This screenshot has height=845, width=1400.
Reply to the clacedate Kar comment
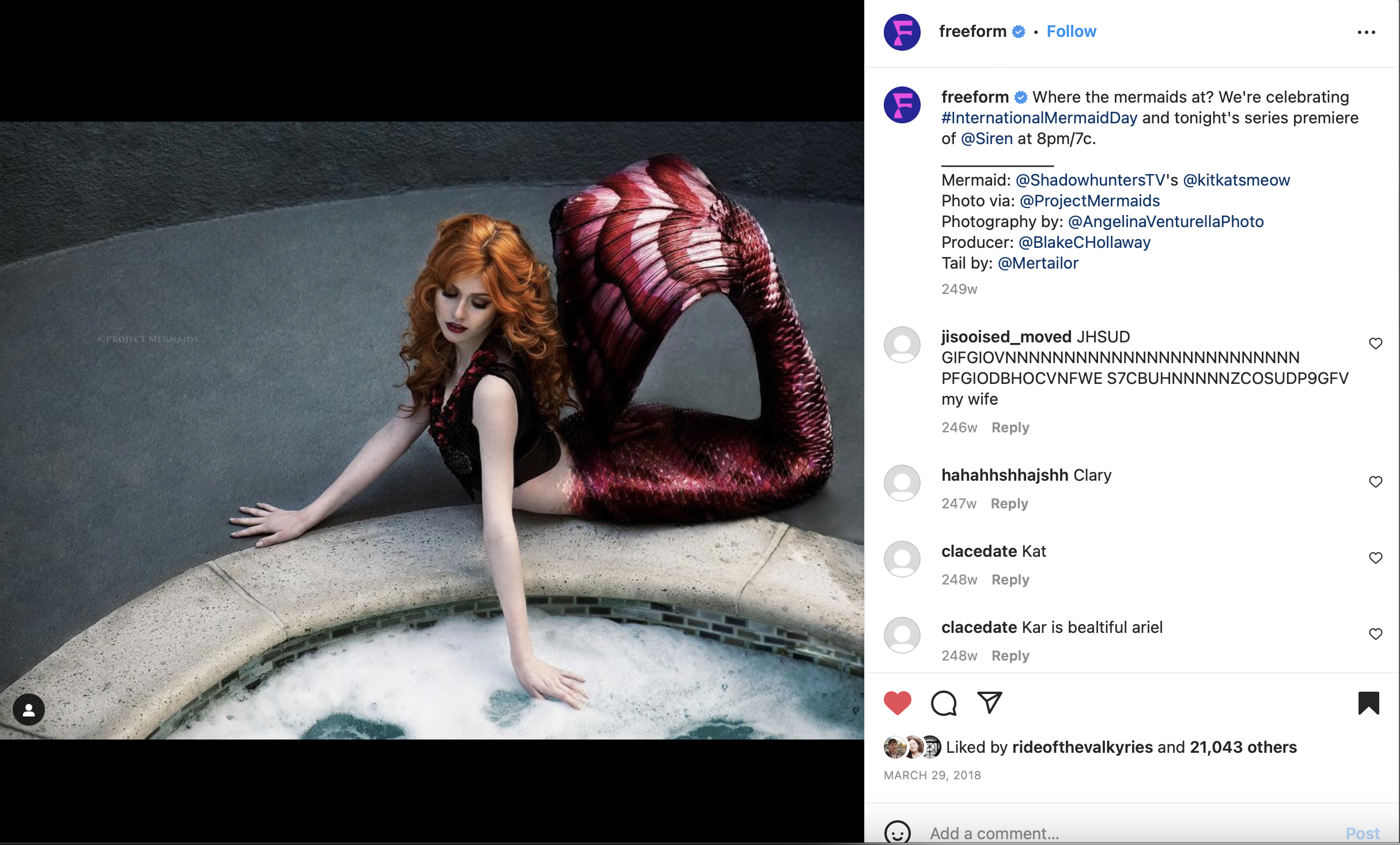1010,656
